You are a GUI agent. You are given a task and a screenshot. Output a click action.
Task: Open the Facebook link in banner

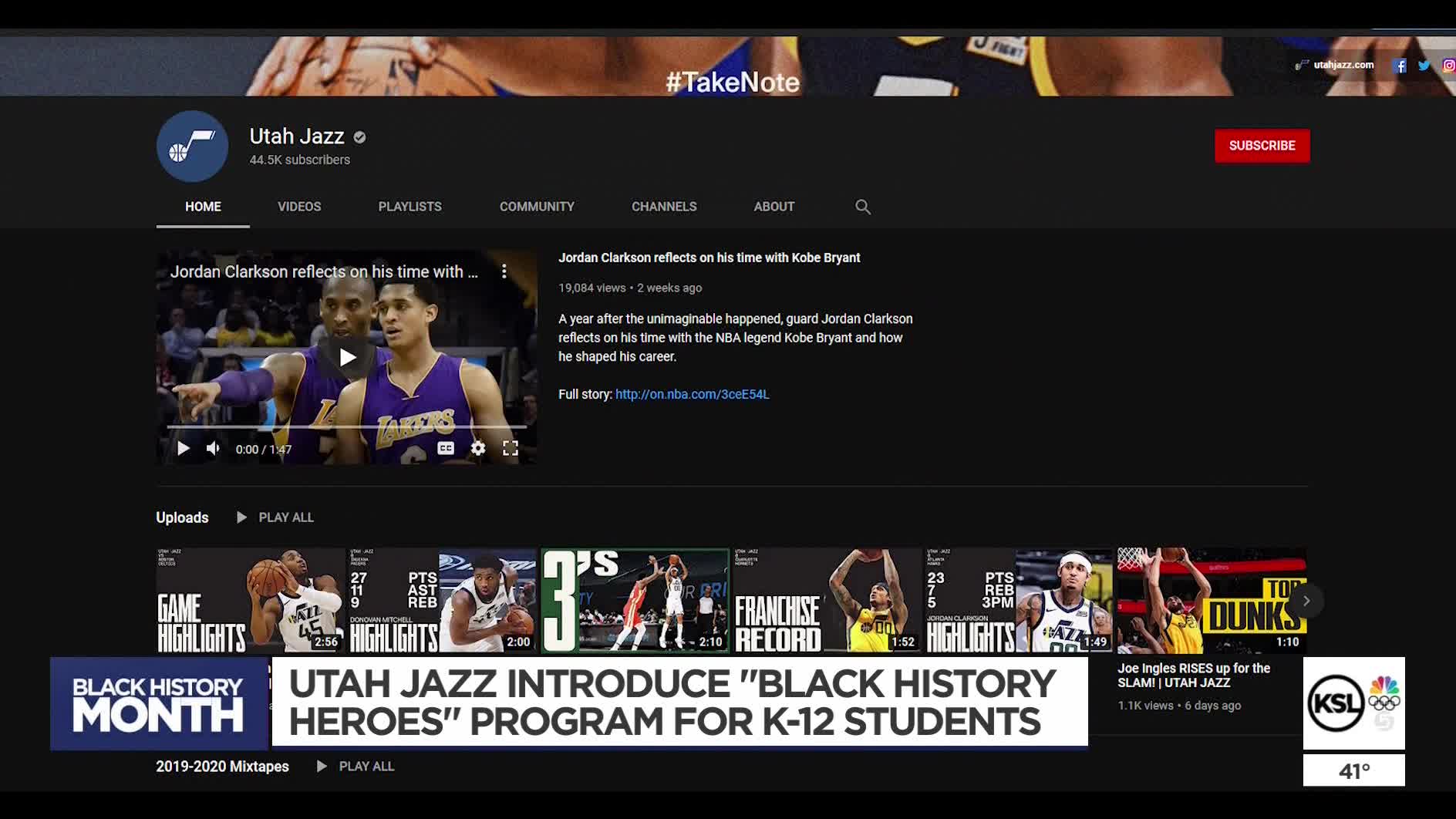1399,66
